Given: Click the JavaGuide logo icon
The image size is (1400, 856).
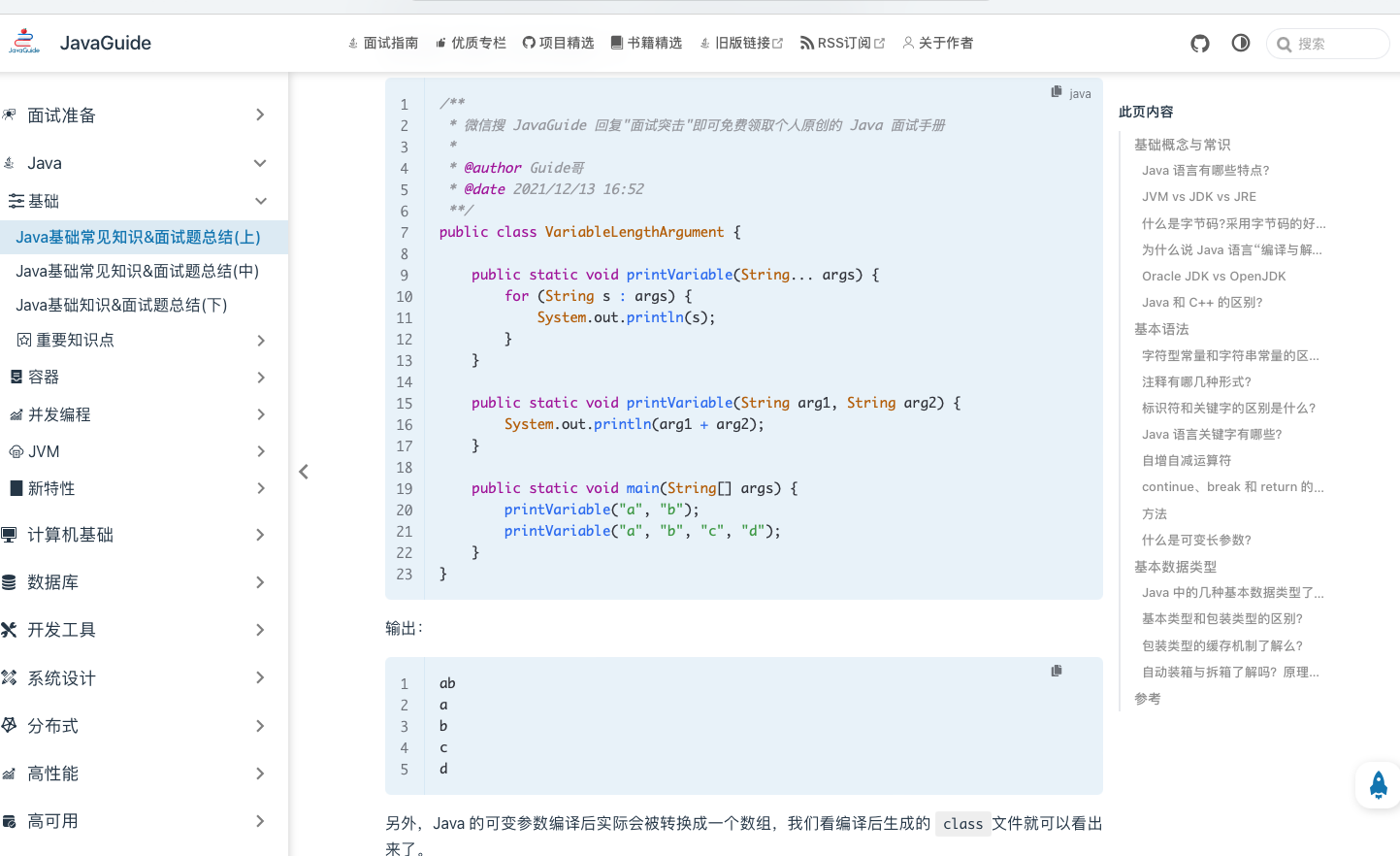Looking at the screenshot, I should click(23, 41).
